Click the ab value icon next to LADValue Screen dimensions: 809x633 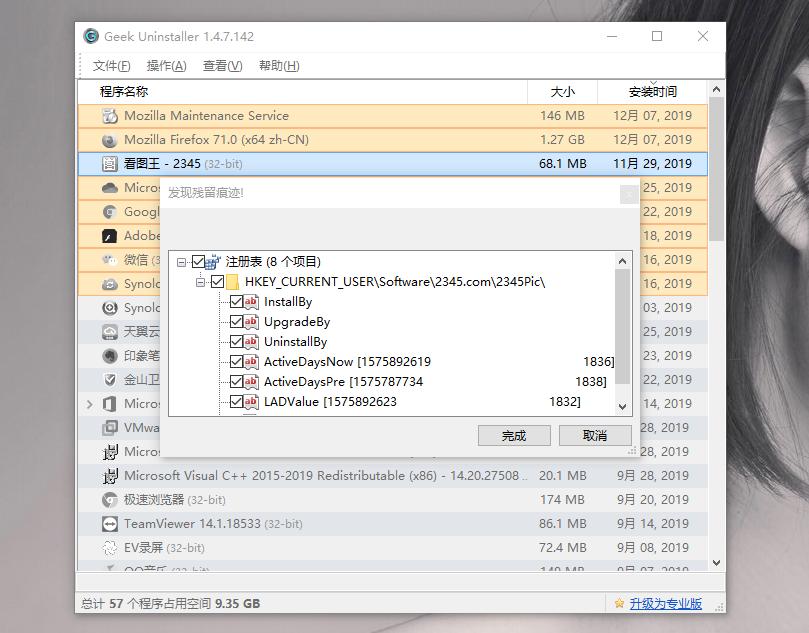[x=251, y=402]
